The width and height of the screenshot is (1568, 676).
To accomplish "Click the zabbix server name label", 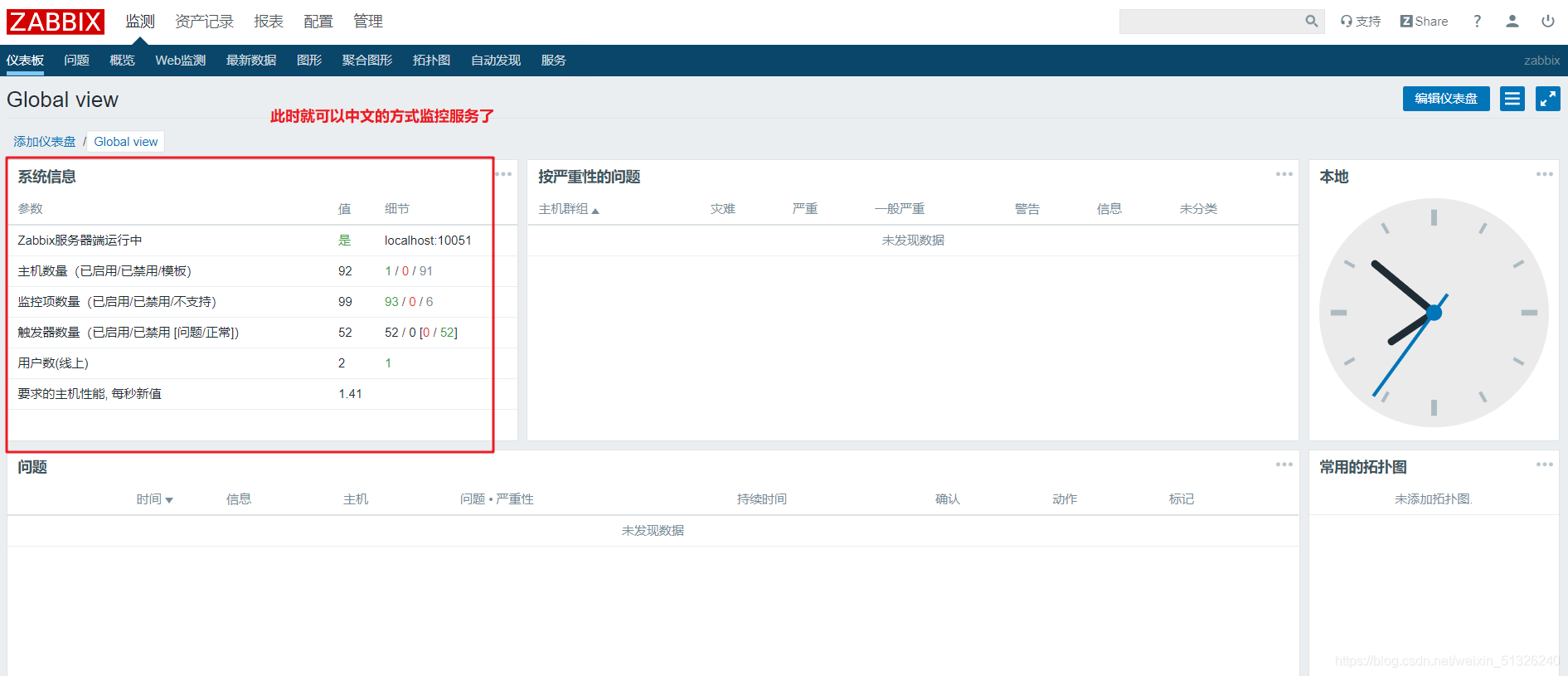I will point(1541,61).
